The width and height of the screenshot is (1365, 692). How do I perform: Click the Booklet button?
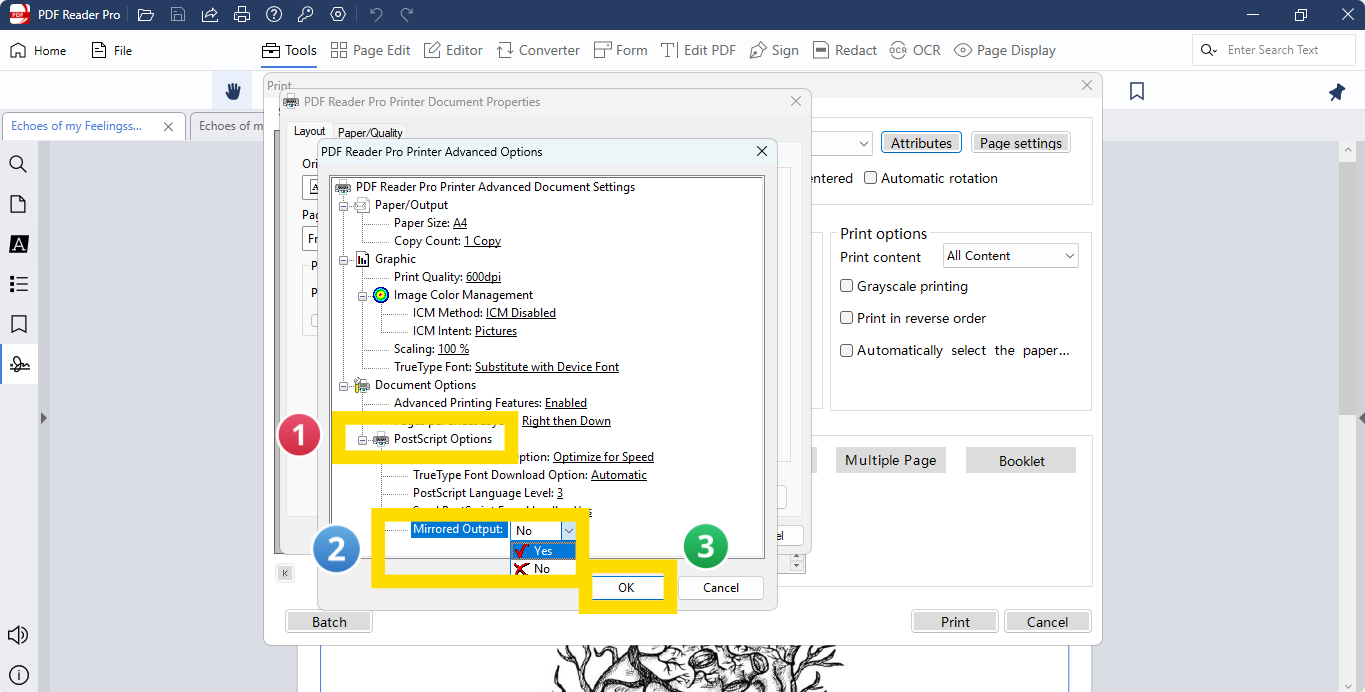(1021, 460)
